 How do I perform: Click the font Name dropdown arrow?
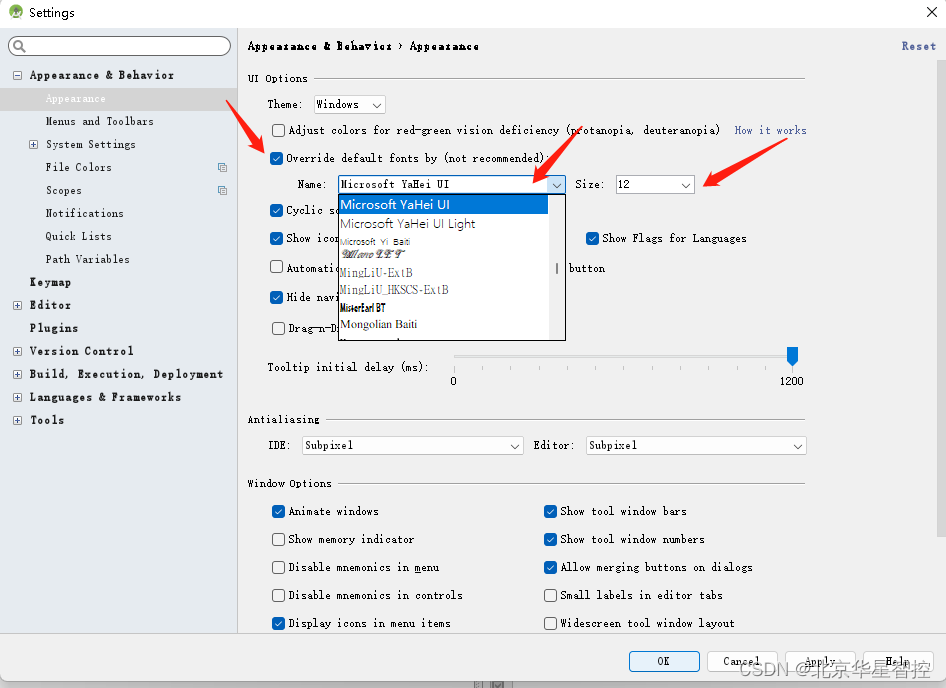[x=556, y=185]
